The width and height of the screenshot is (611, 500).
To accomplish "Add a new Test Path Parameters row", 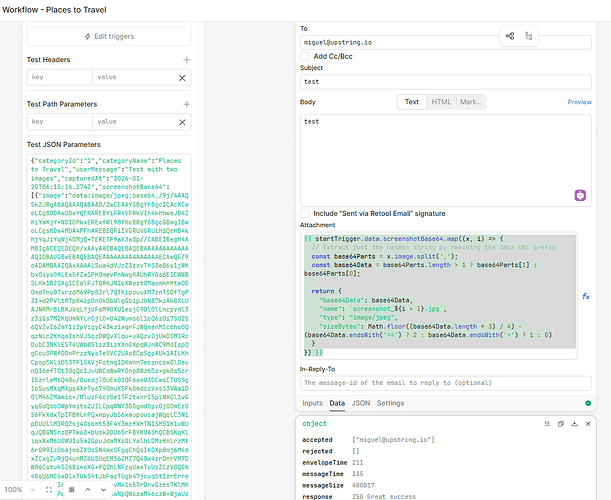I will tap(185, 103).
